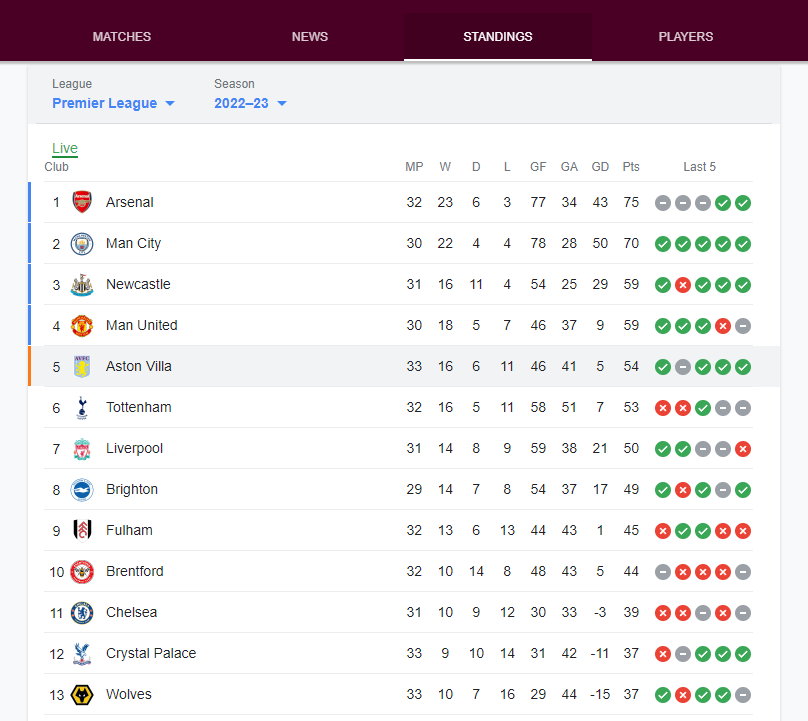808x721 pixels.
Task: Click the Live standings link
Action: (65, 148)
